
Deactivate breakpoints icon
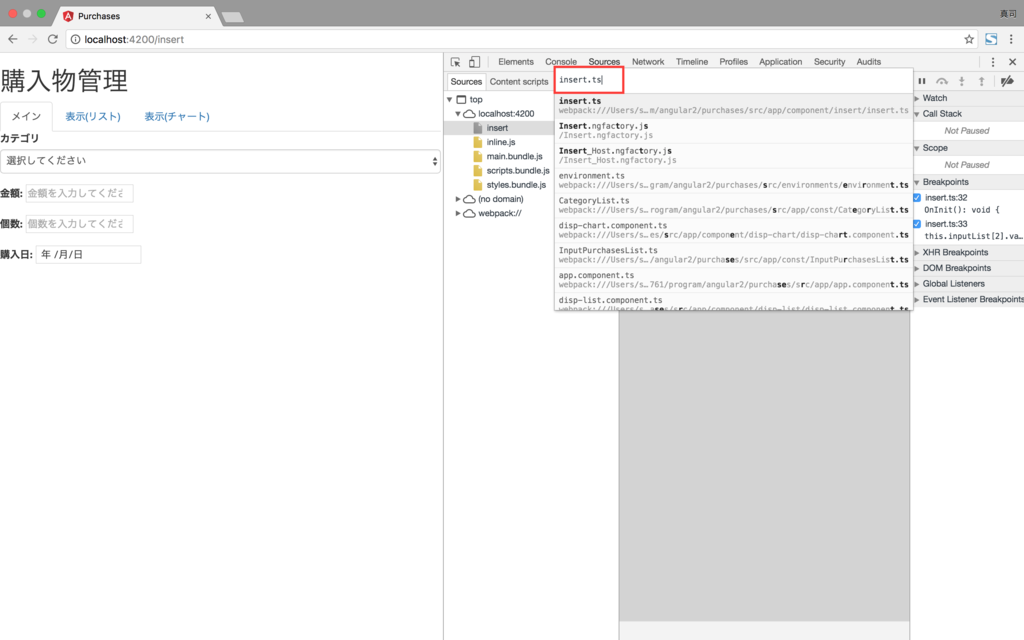(x=1007, y=81)
